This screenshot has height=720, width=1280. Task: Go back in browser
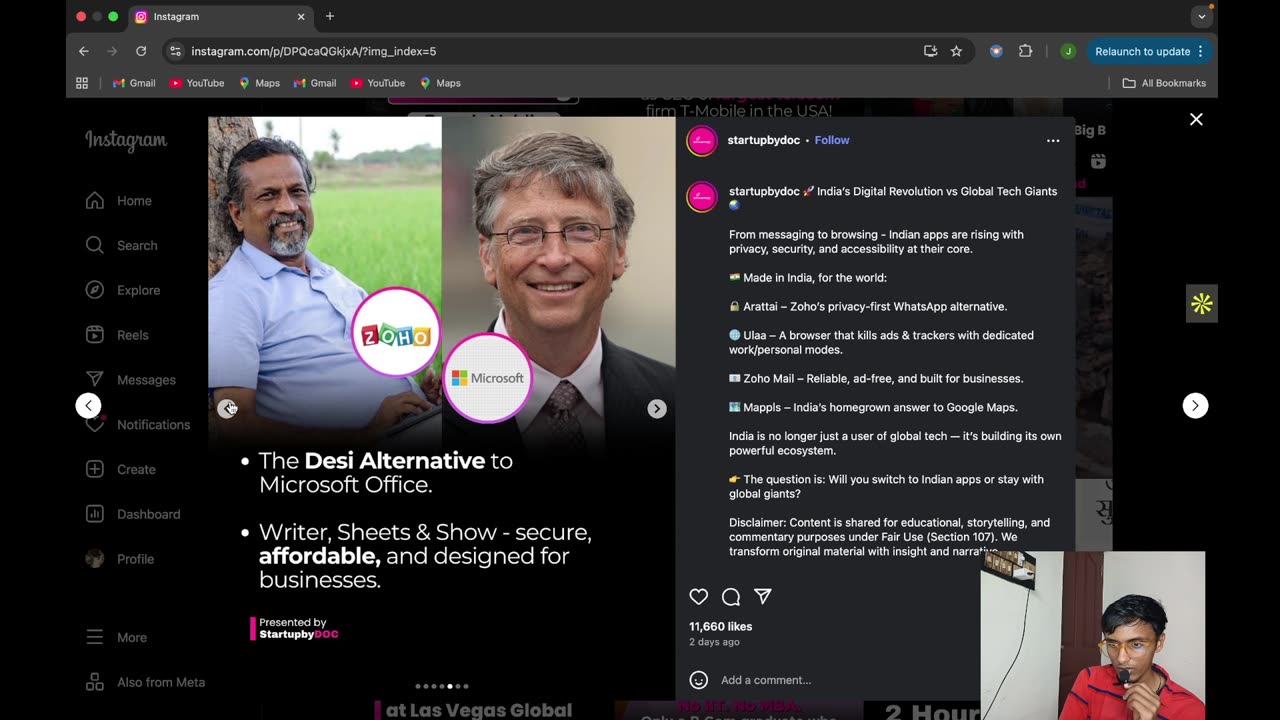[x=84, y=51]
